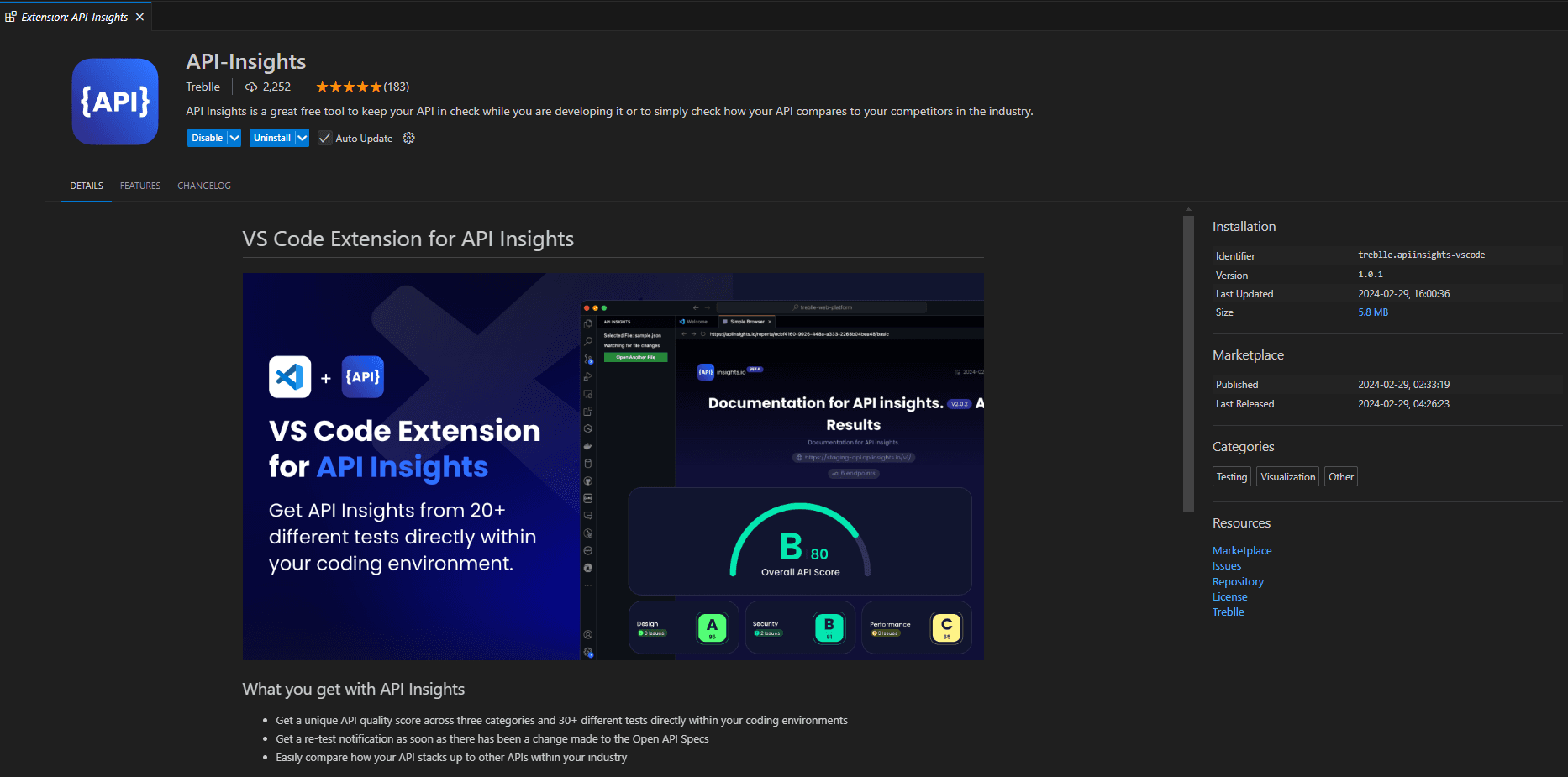Click the five-star rating icon
The height and width of the screenshot is (777, 1568).
(347, 86)
